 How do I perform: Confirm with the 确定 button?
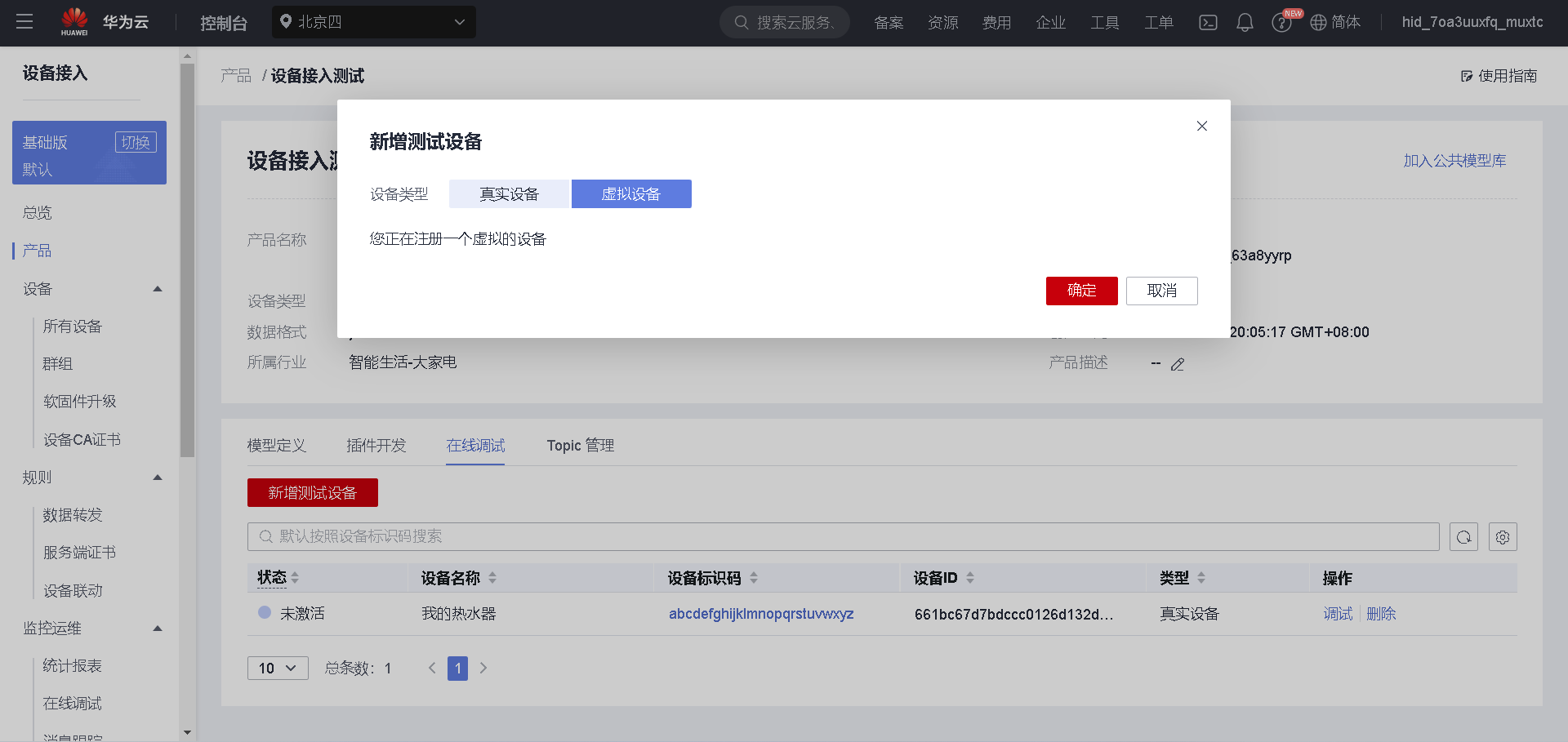click(x=1081, y=291)
